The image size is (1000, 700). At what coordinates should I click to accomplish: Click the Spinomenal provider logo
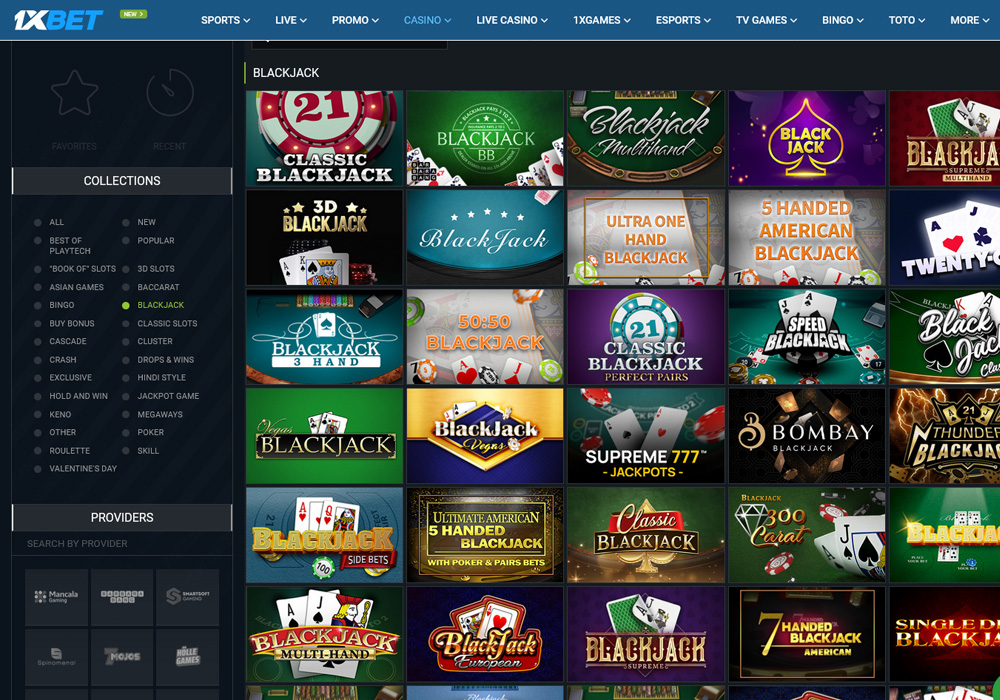pos(57,657)
